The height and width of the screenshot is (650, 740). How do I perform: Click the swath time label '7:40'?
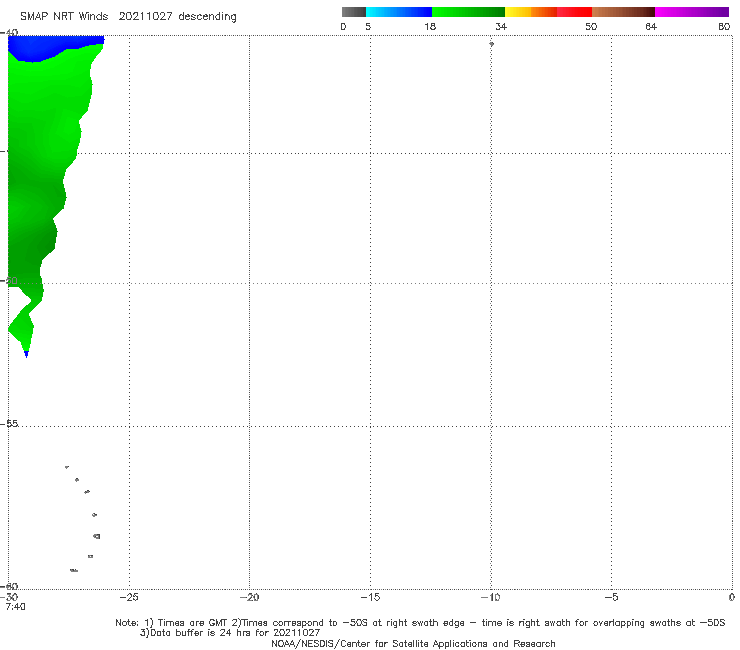[15, 607]
